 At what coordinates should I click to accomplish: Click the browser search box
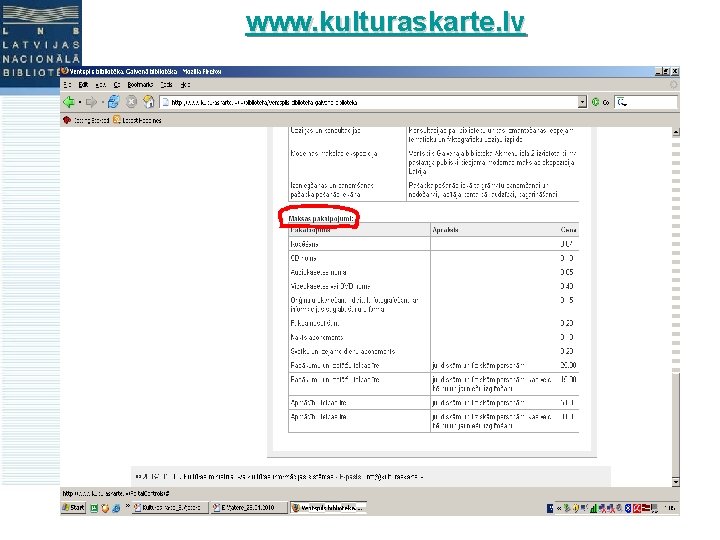click(x=646, y=102)
